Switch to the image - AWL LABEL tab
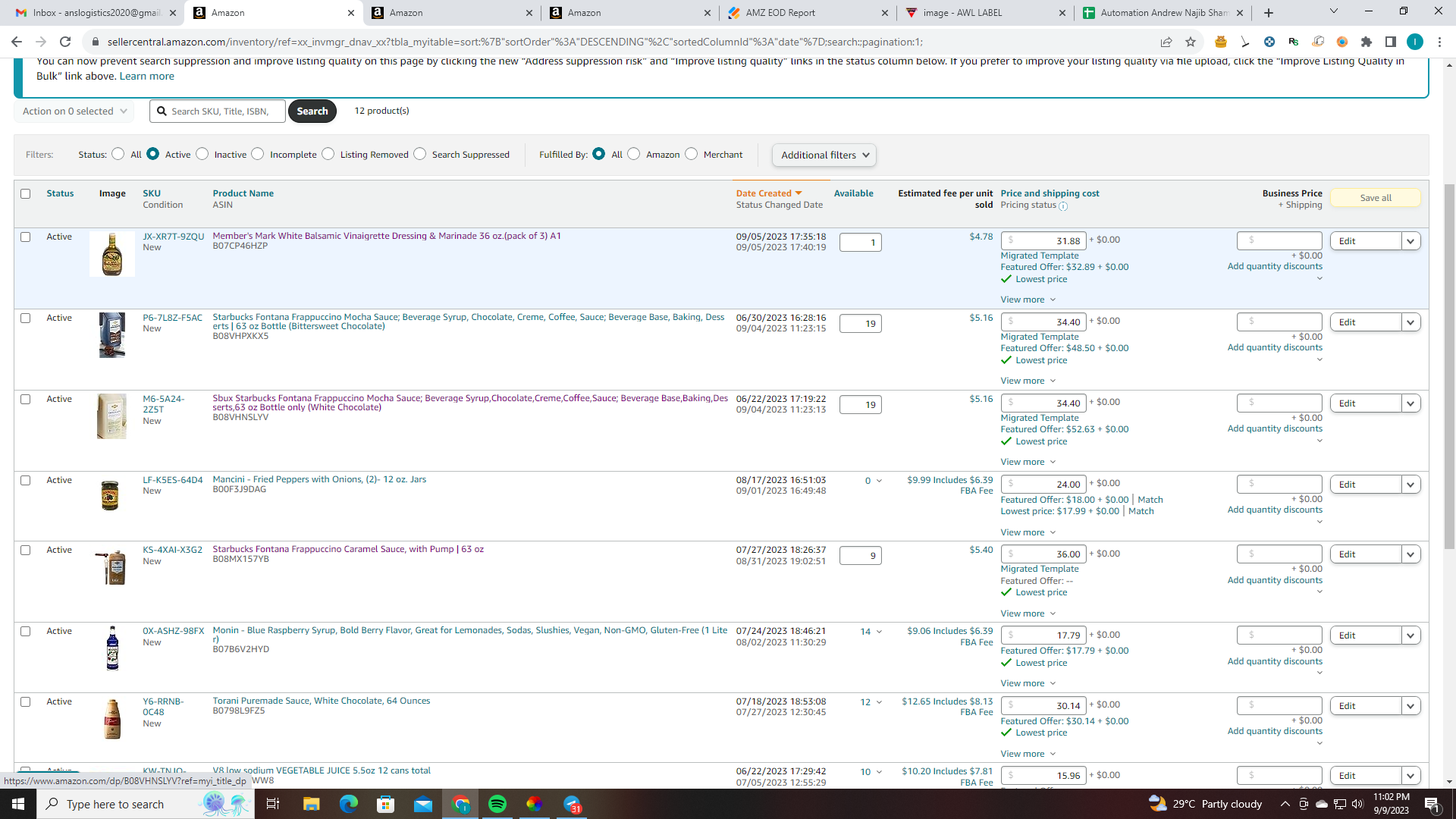The height and width of the screenshot is (819, 1456). 986,13
